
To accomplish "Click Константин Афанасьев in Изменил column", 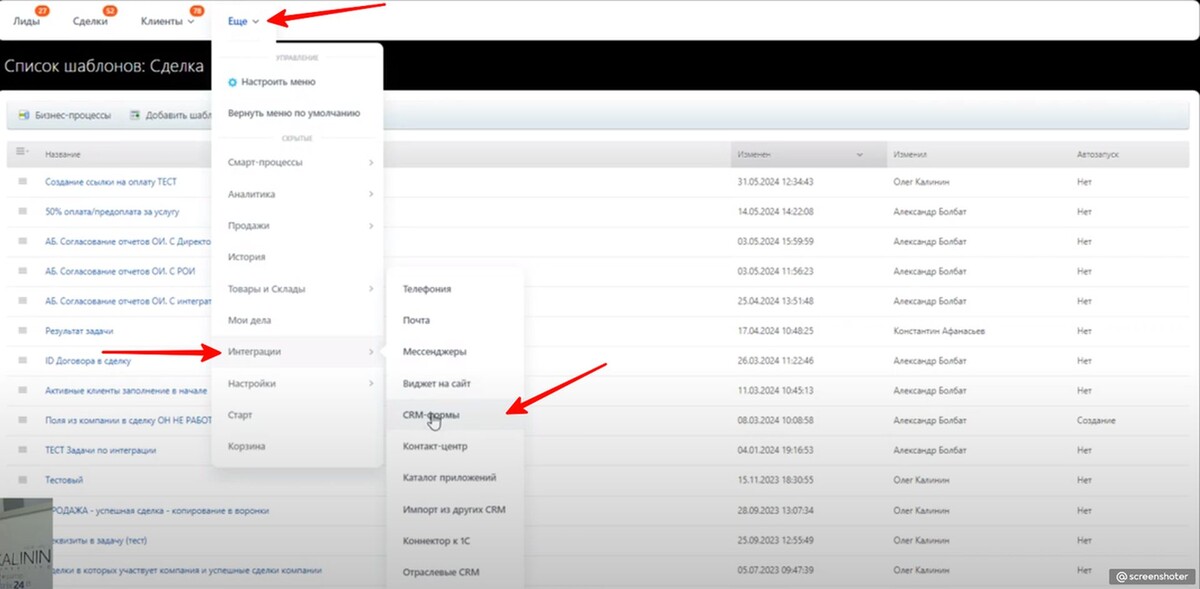I will (x=940, y=330).
